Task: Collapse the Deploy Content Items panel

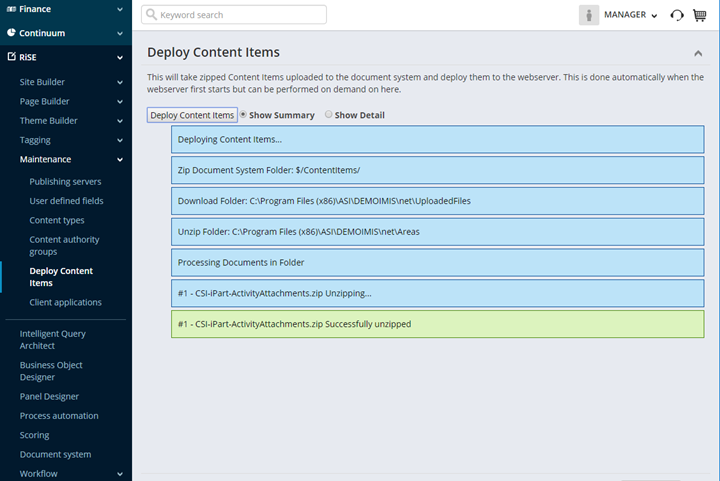Action: pyautogui.click(x=697, y=53)
